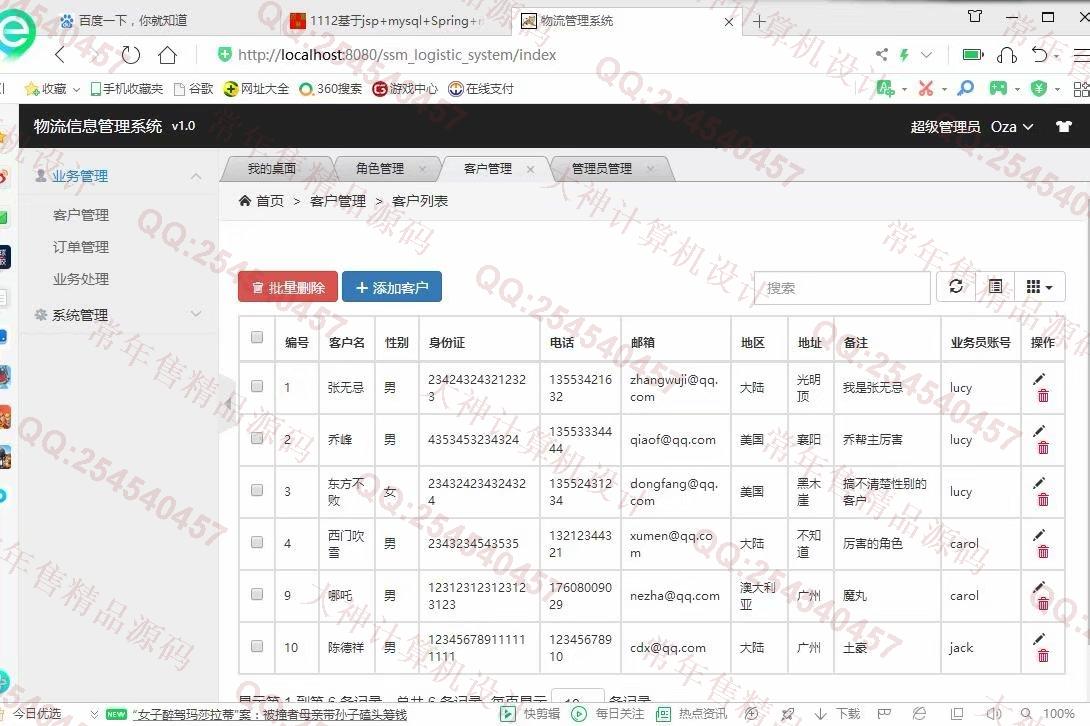Click the 下载 status bar item
Image resolution: width=1090 pixels, height=726 pixels.
[838, 713]
